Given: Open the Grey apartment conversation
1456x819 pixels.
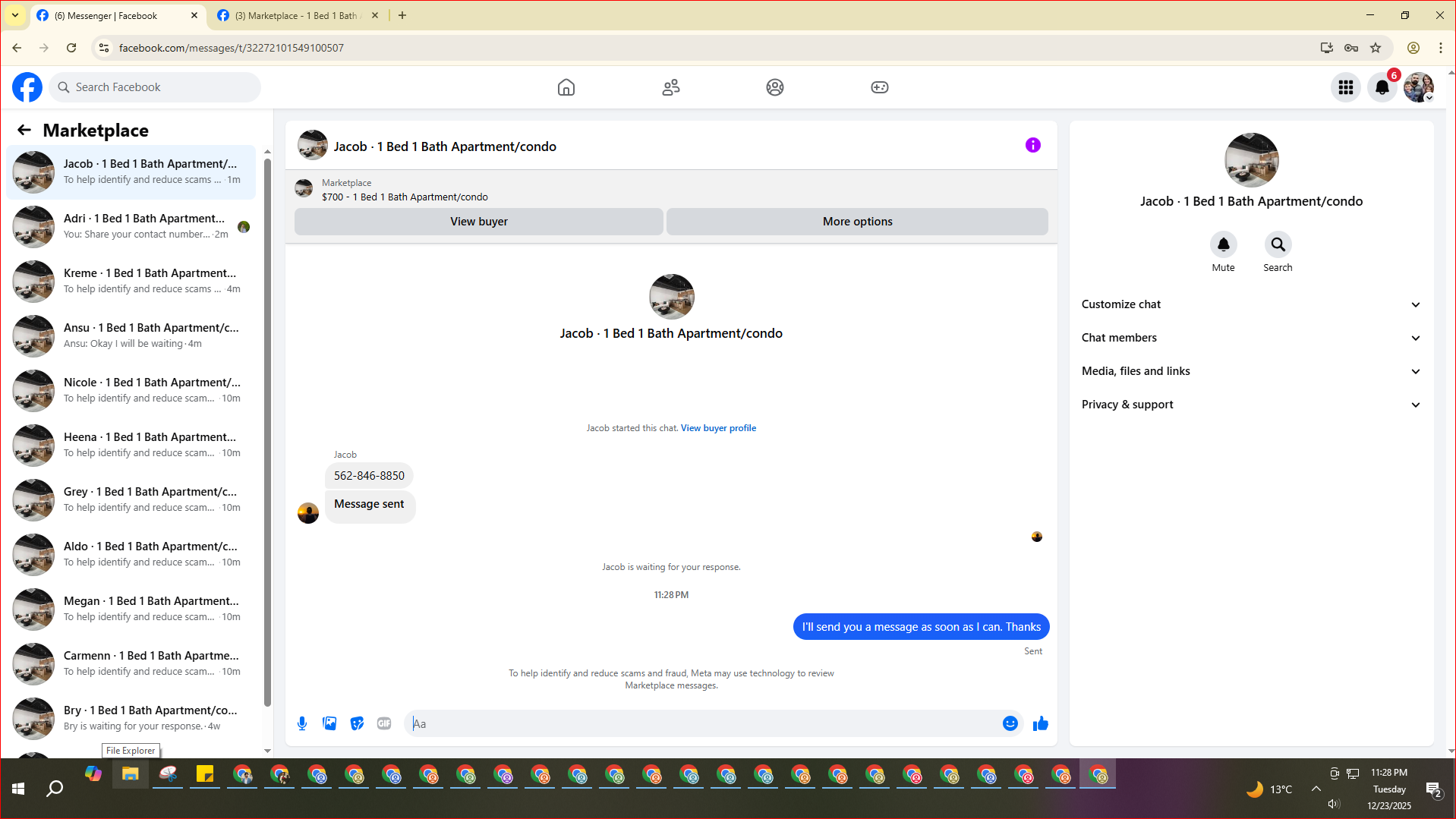Looking at the screenshot, I should point(131,499).
